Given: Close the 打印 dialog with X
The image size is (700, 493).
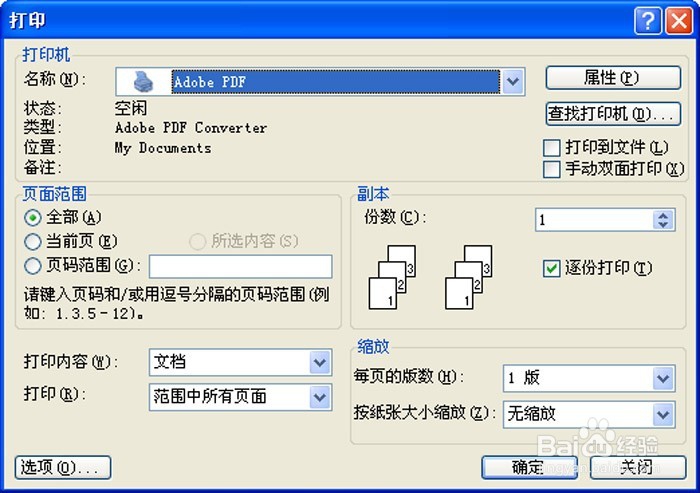Looking at the screenshot, I should click(x=679, y=21).
